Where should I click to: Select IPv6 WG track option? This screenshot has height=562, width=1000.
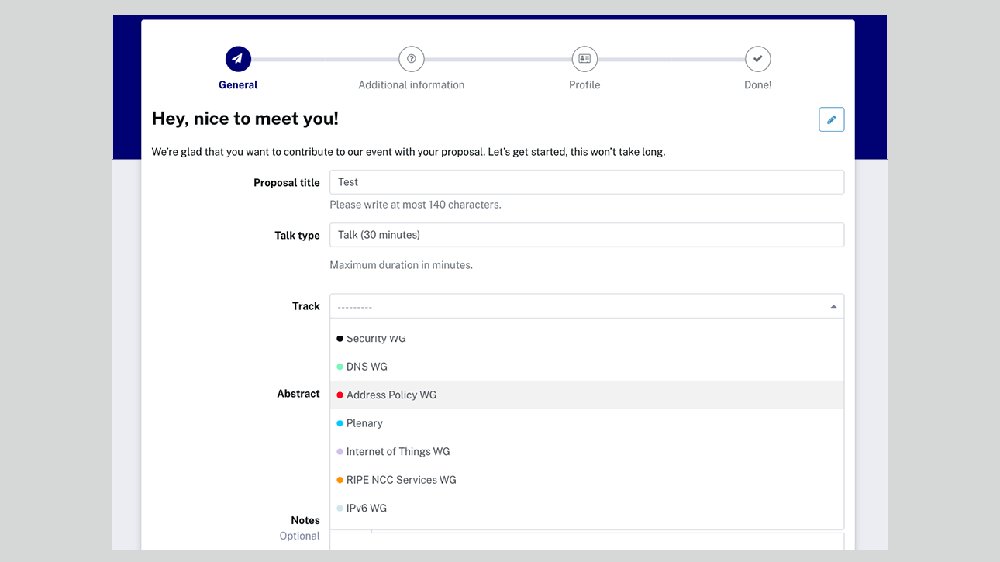366,508
